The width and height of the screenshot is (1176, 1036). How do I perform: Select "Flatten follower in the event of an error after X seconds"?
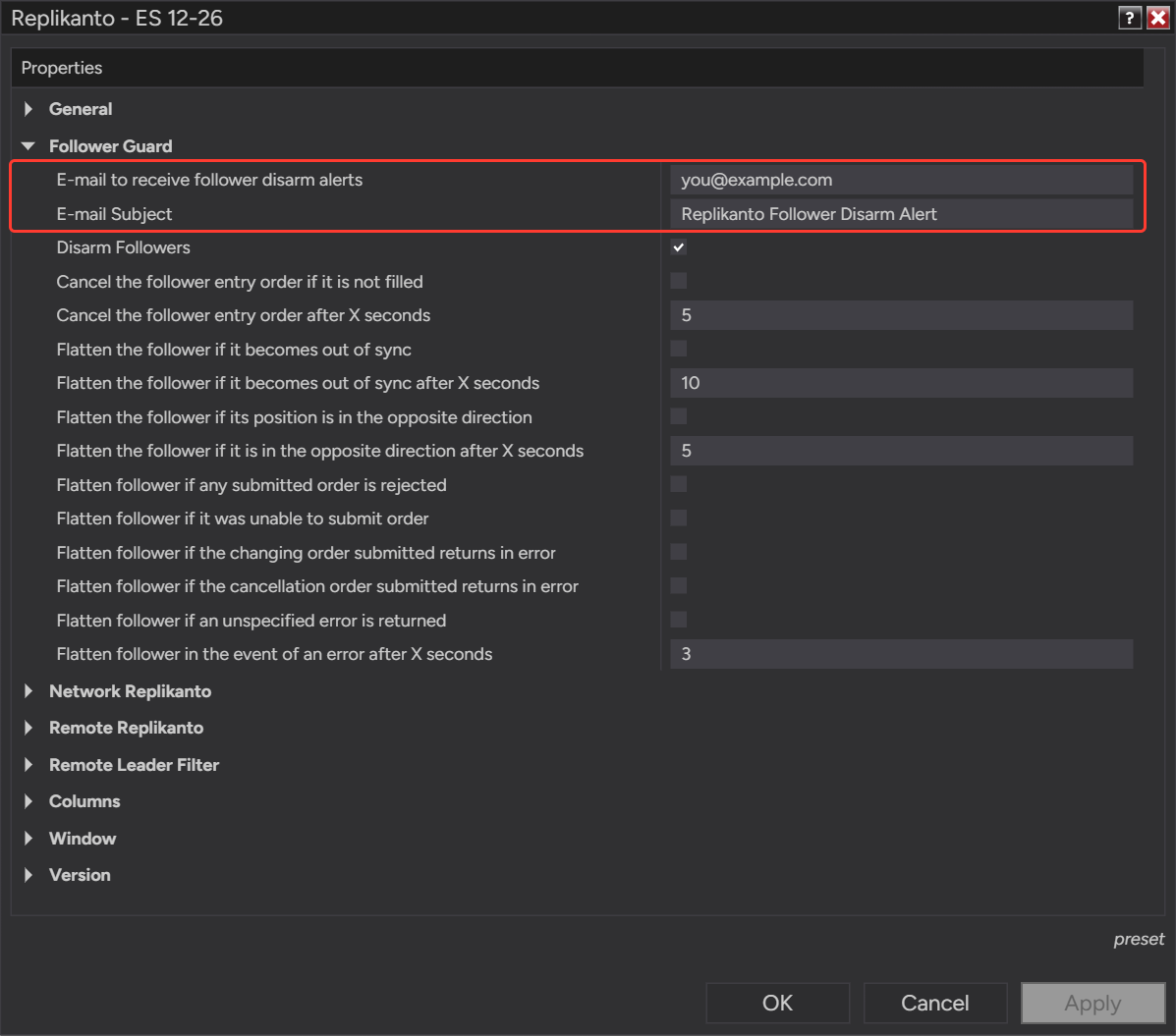(274, 654)
